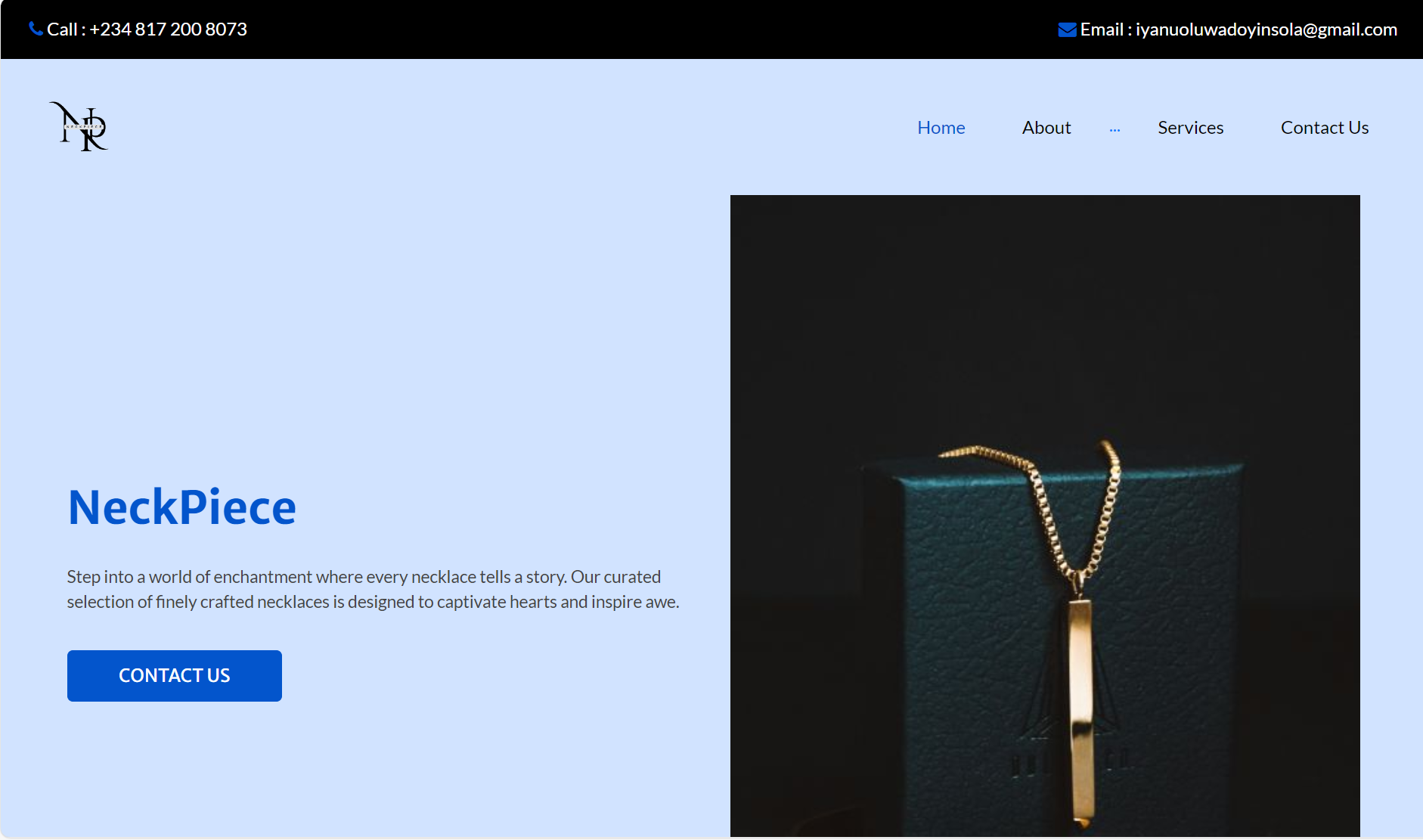Click the iyanuoluwadoyinsola@gmail.com email address
The width and height of the screenshot is (1423, 840).
[x=1266, y=29]
